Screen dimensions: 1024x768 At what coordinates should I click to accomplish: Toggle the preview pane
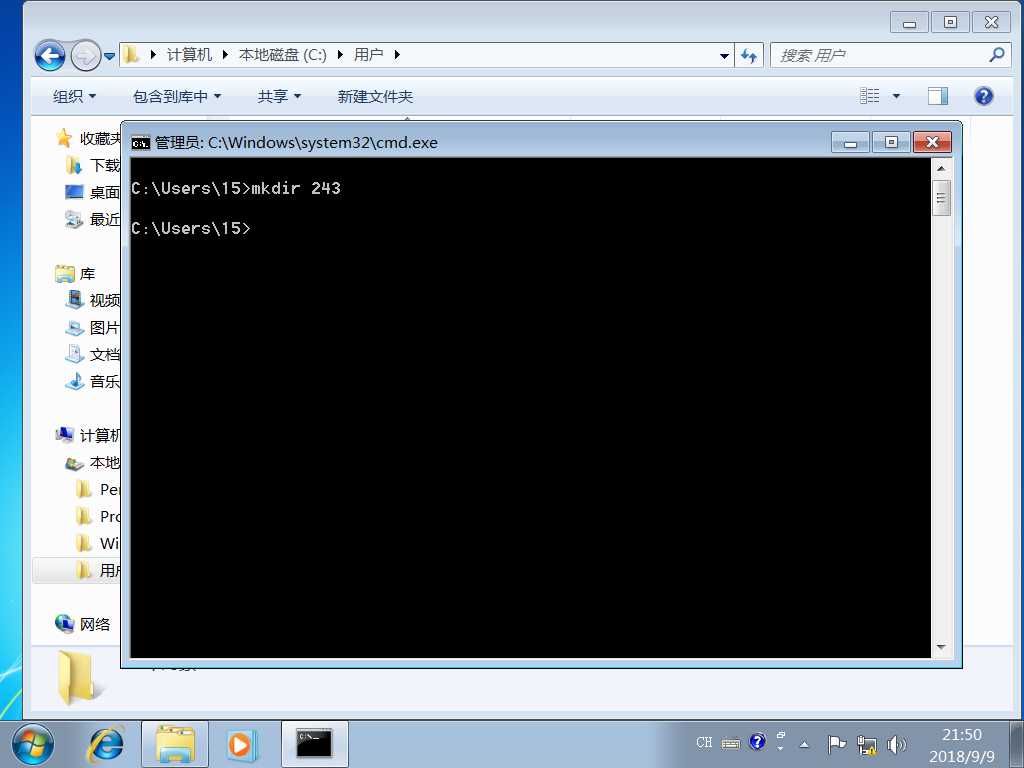point(938,96)
